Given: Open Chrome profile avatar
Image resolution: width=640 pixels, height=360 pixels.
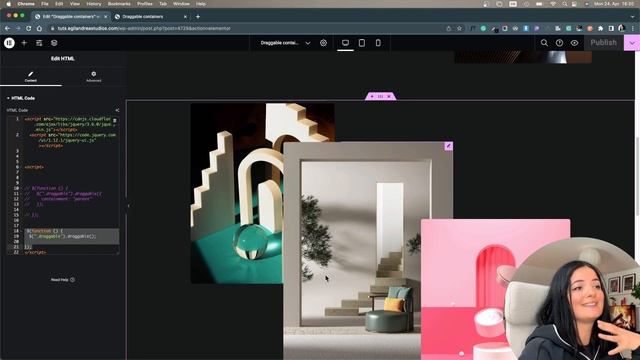Looking at the screenshot, I should pos(622,28).
